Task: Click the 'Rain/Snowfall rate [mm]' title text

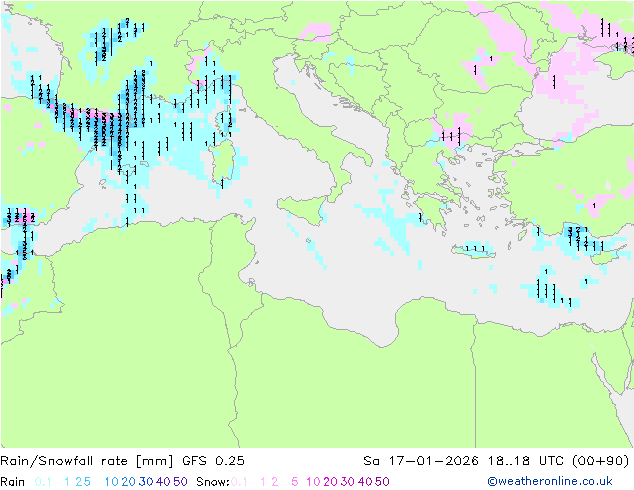Action: [87, 461]
